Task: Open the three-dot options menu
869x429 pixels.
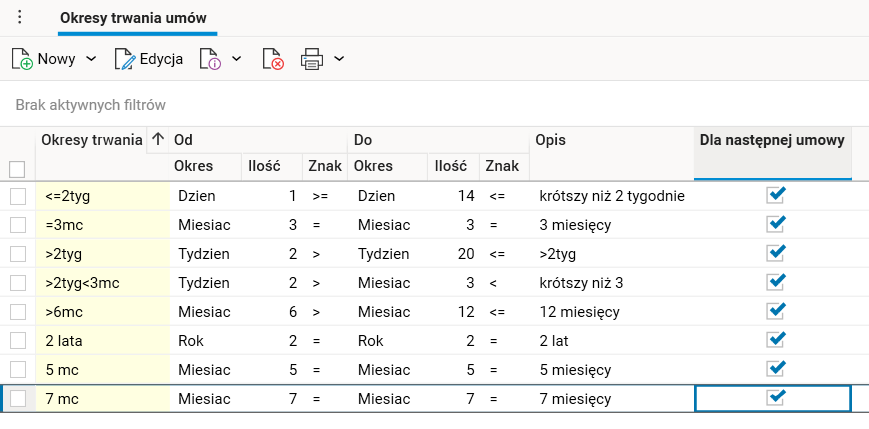Action: click(x=19, y=17)
